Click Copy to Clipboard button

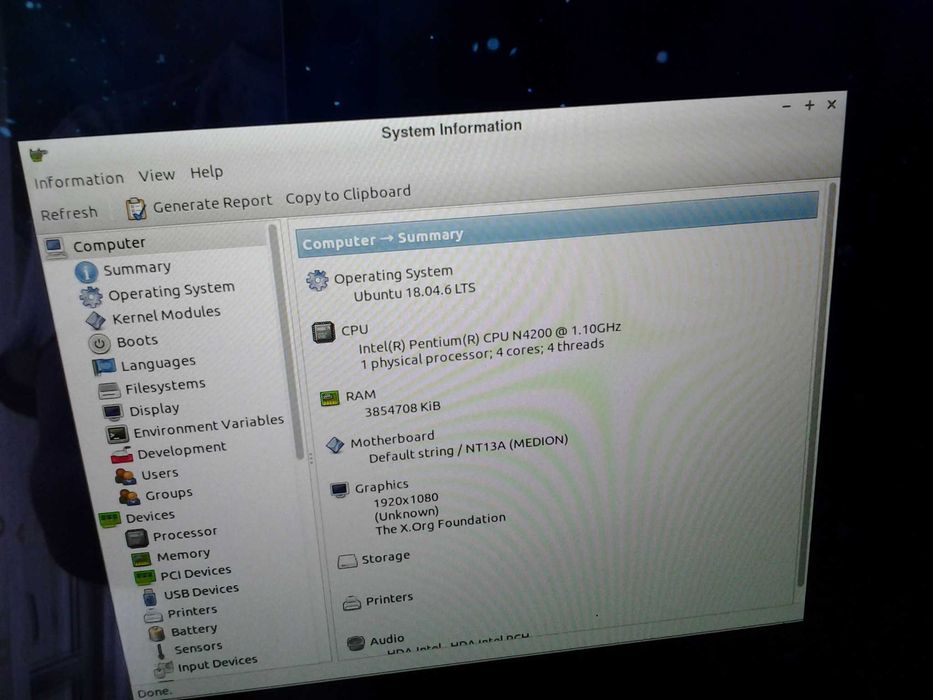point(348,195)
